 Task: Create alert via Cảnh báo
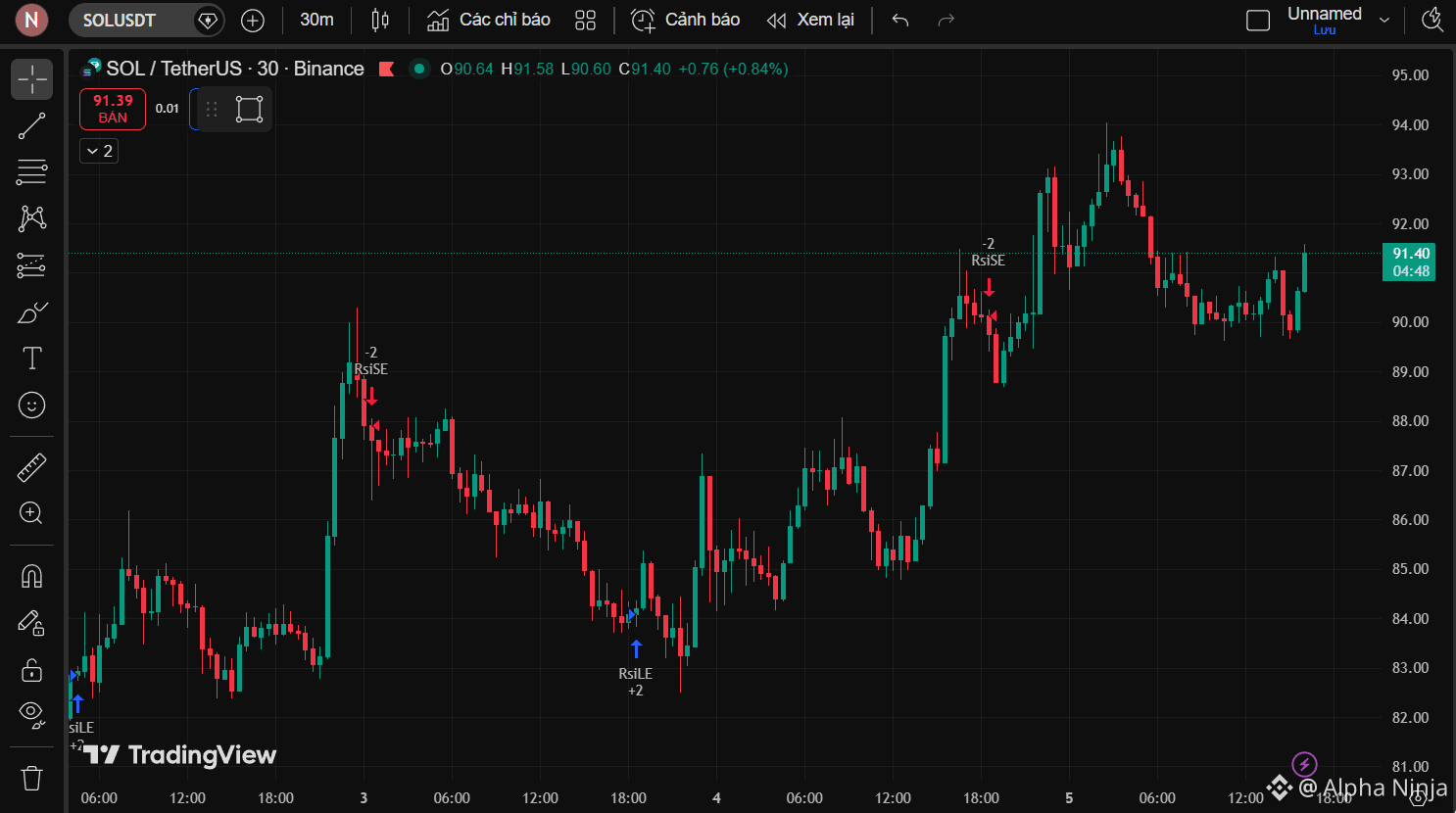[x=685, y=20]
